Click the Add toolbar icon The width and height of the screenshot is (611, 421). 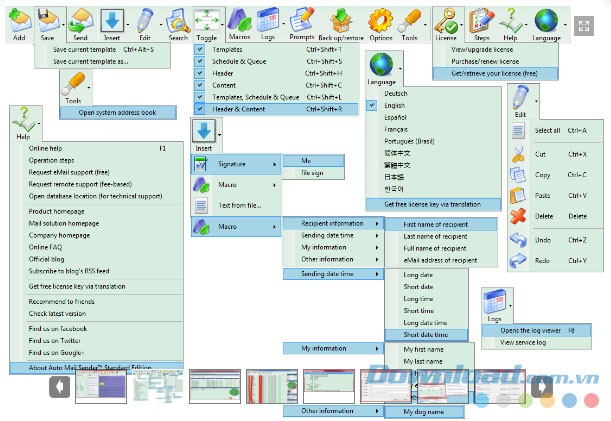[x=18, y=20]
